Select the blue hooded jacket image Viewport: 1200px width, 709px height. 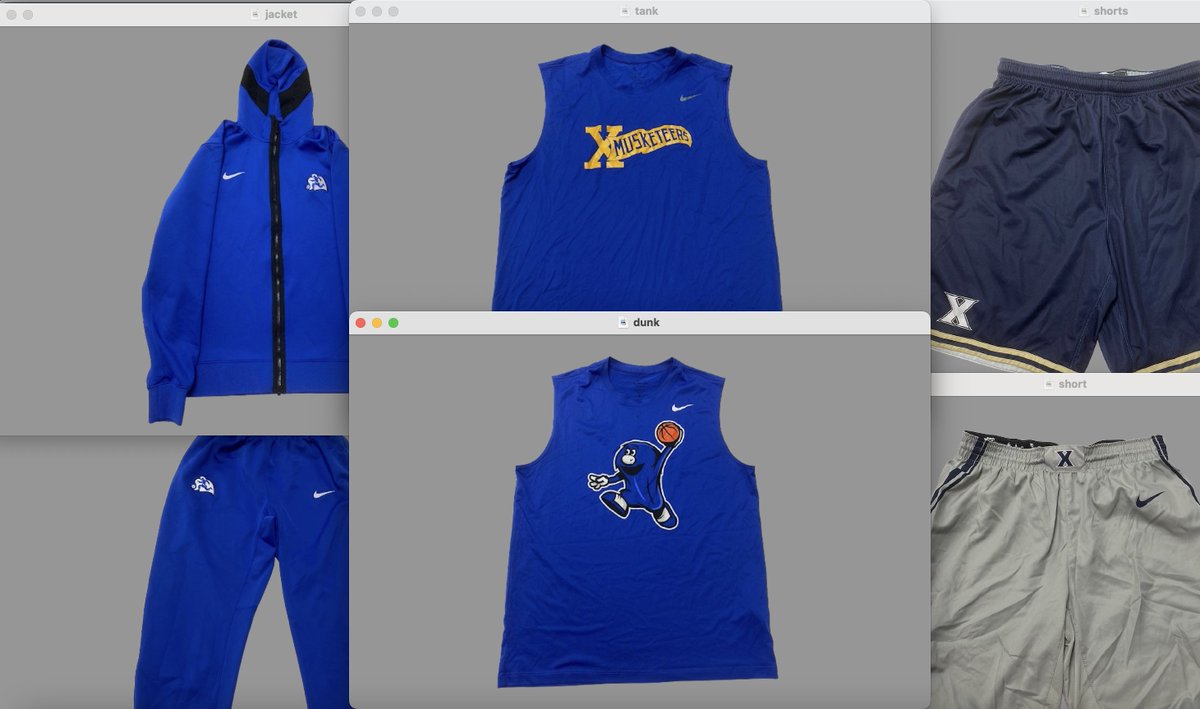[245, 230]
